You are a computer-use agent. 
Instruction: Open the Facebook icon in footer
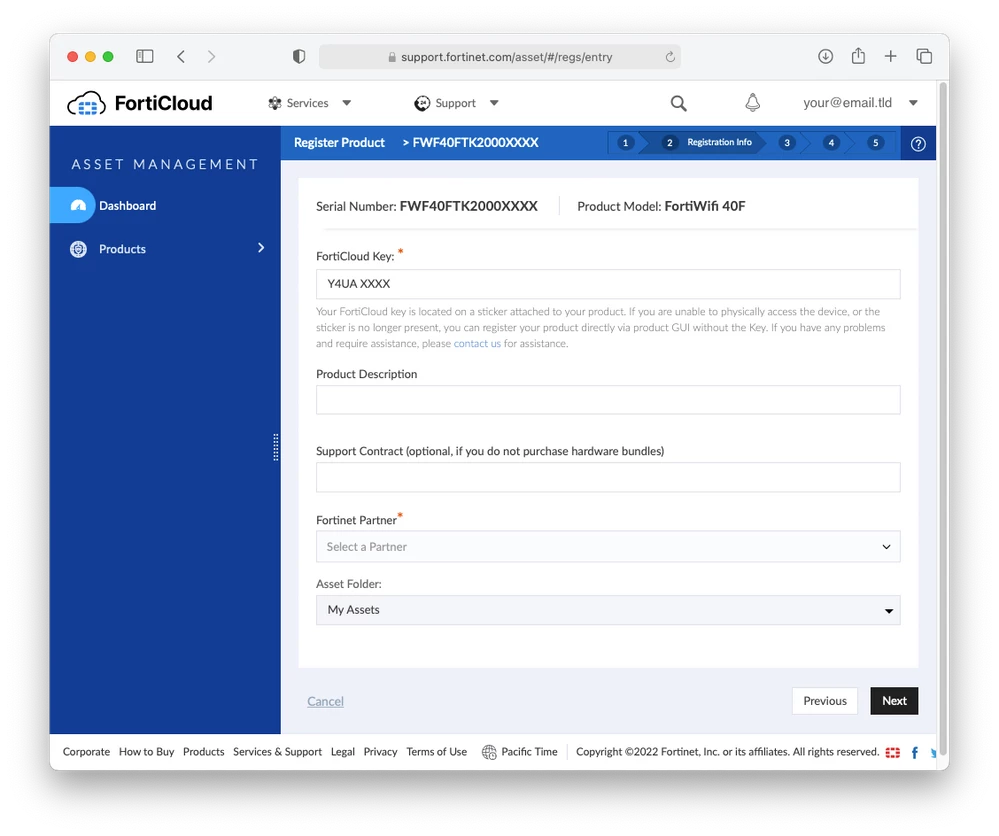click(x=914, y=753)
